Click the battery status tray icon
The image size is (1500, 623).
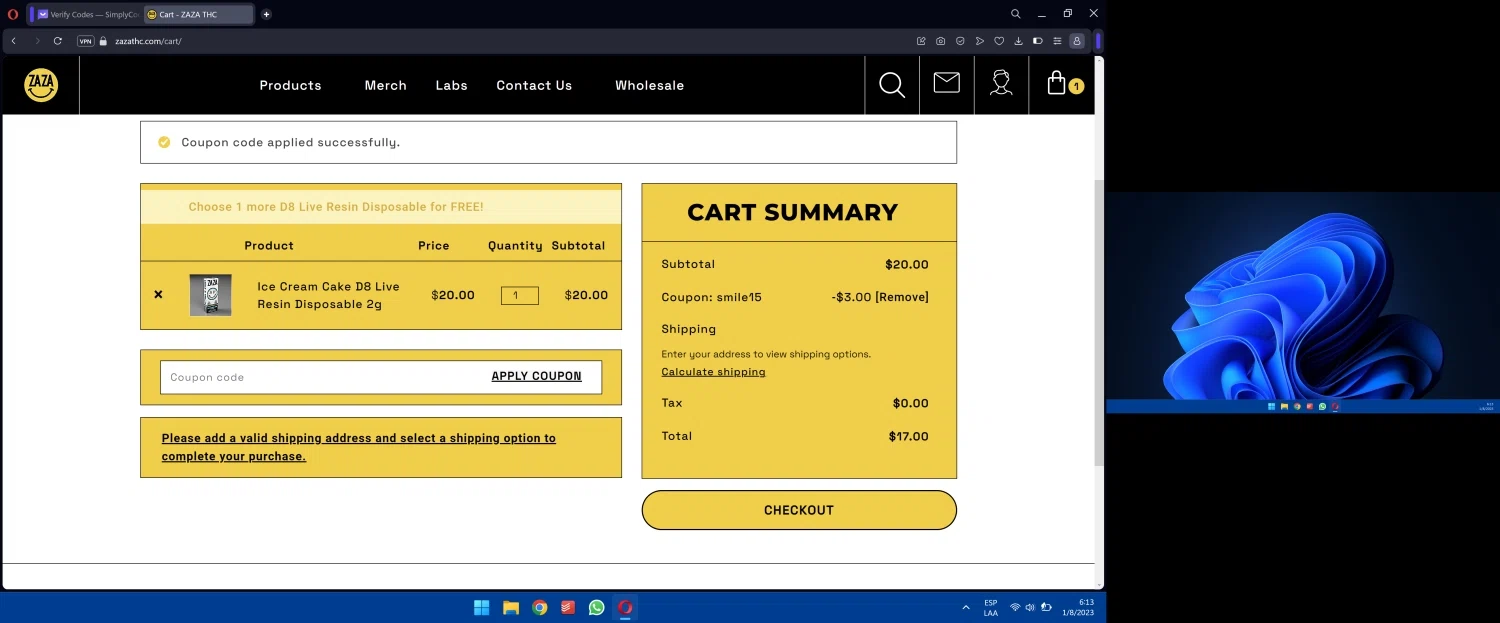1046,607
